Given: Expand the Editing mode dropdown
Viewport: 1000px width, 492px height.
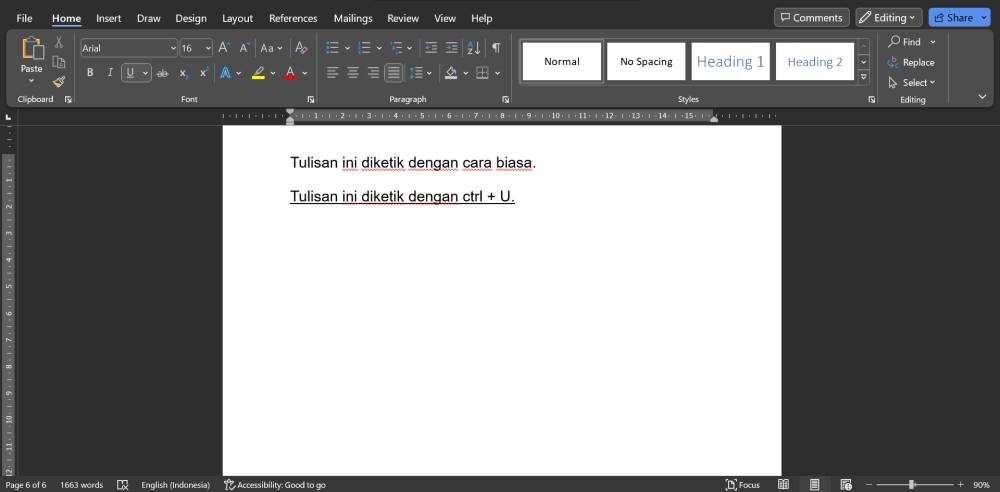Looking at the screenshot, I should pyautogui.click(x=888, y=18).
